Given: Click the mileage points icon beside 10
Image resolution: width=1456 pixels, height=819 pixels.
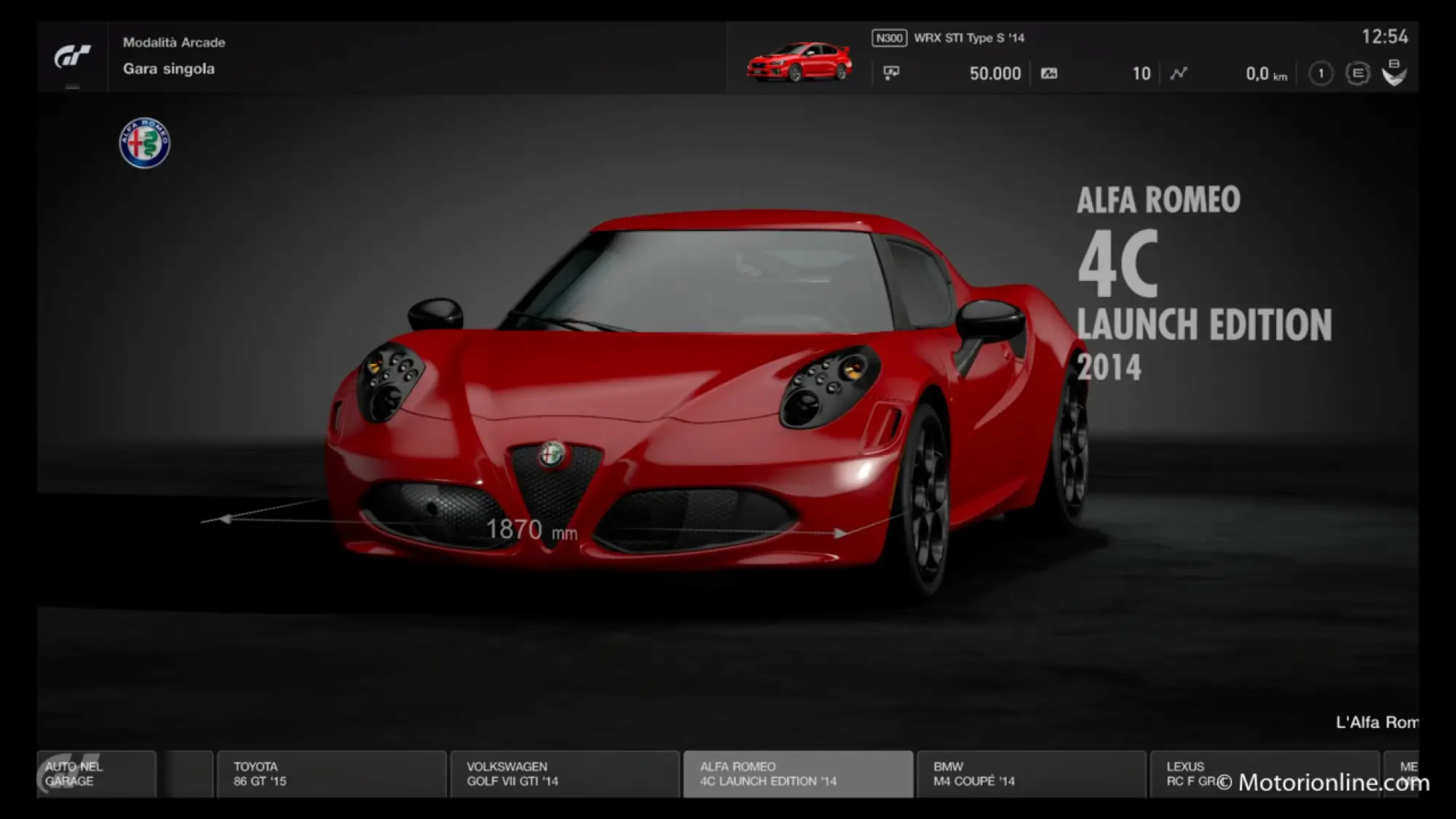Looking at the screenshot, I should (1049, 74).
